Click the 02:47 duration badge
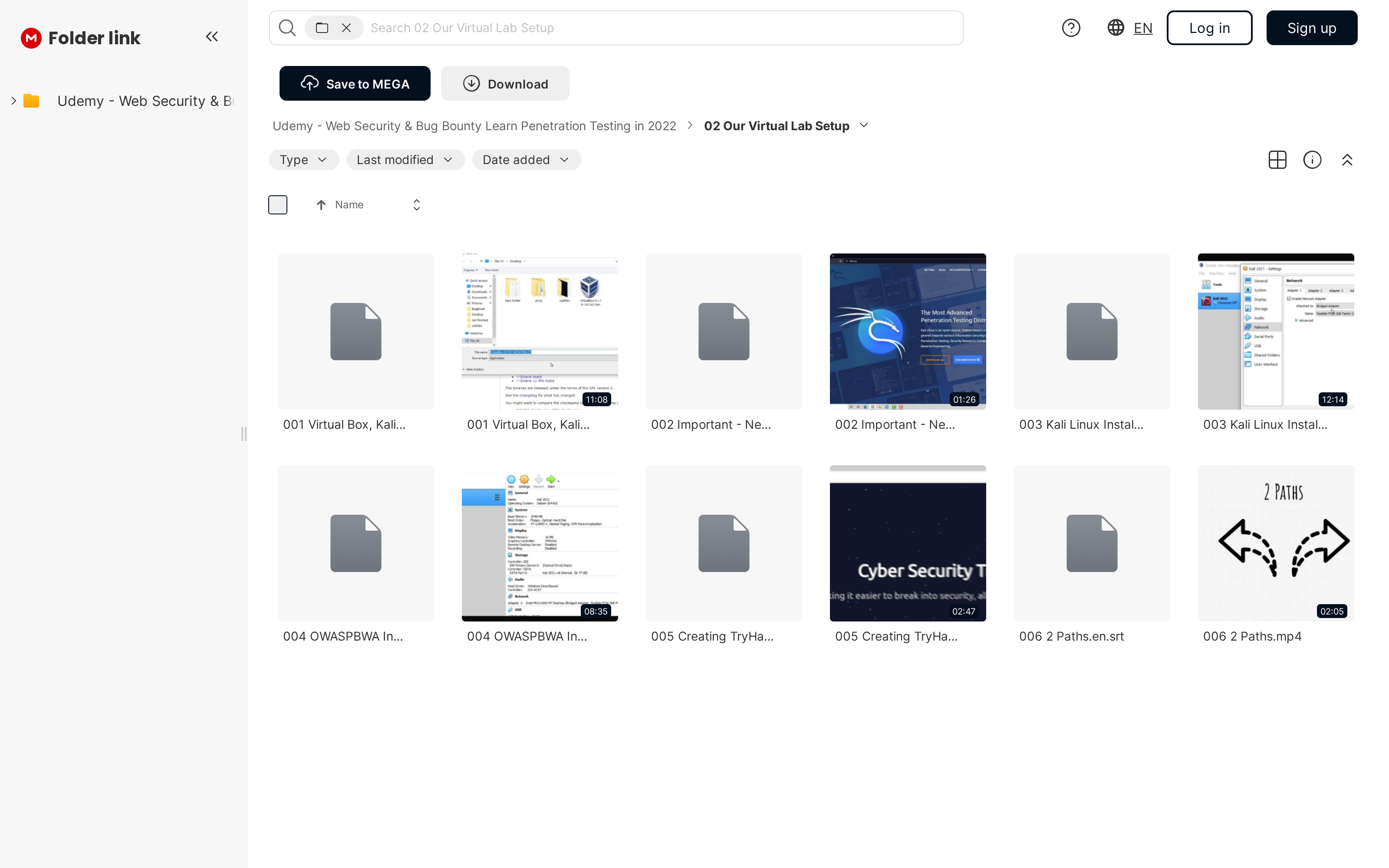The height and width of the screenshot is (868, 1389). coord(964,612)
